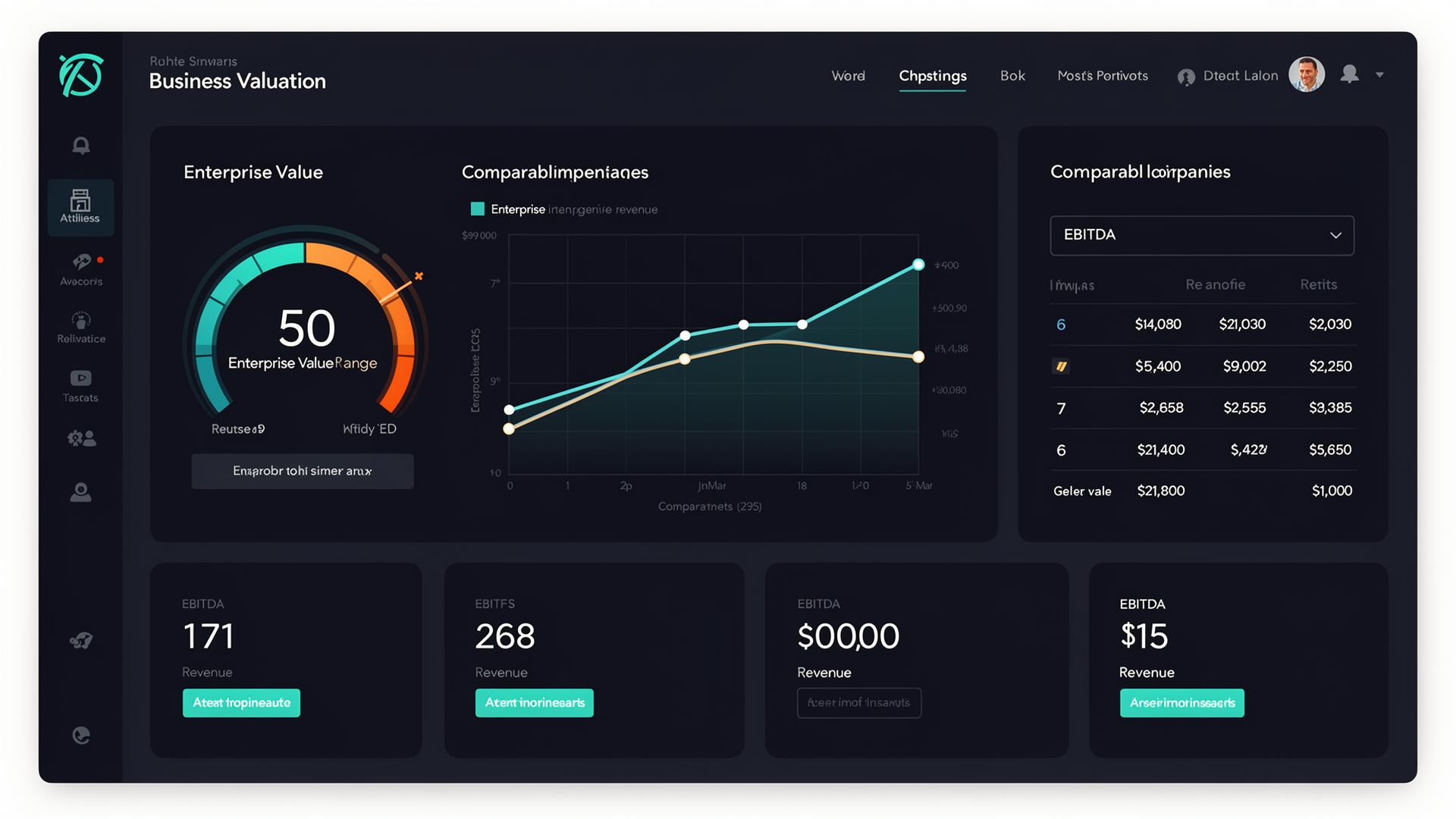This screenshot has width=1456, height=819.
Task: Select the $3,385 table cell
Action: coord(1330,408)
